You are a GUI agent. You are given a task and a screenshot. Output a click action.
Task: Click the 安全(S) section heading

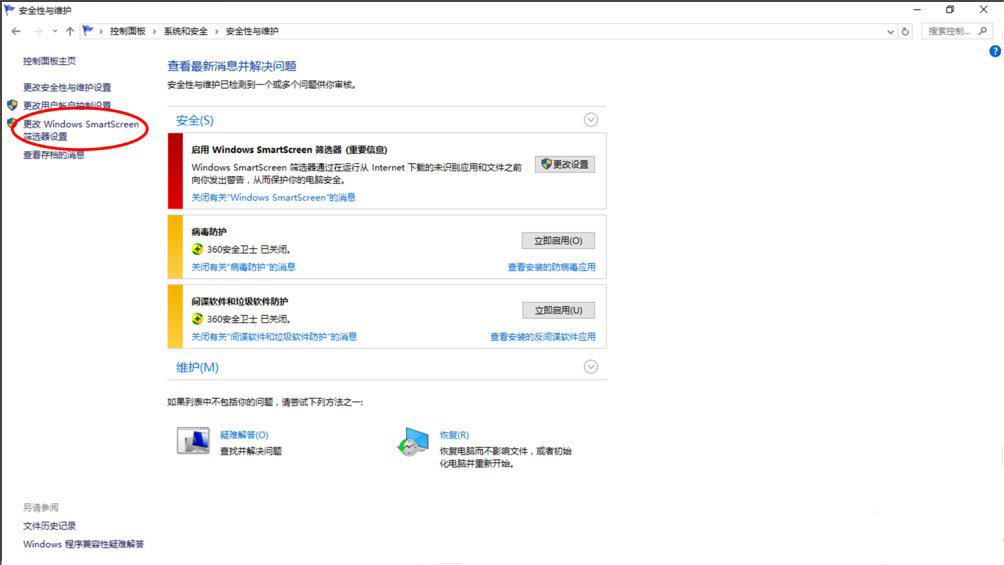click(195, 120)
